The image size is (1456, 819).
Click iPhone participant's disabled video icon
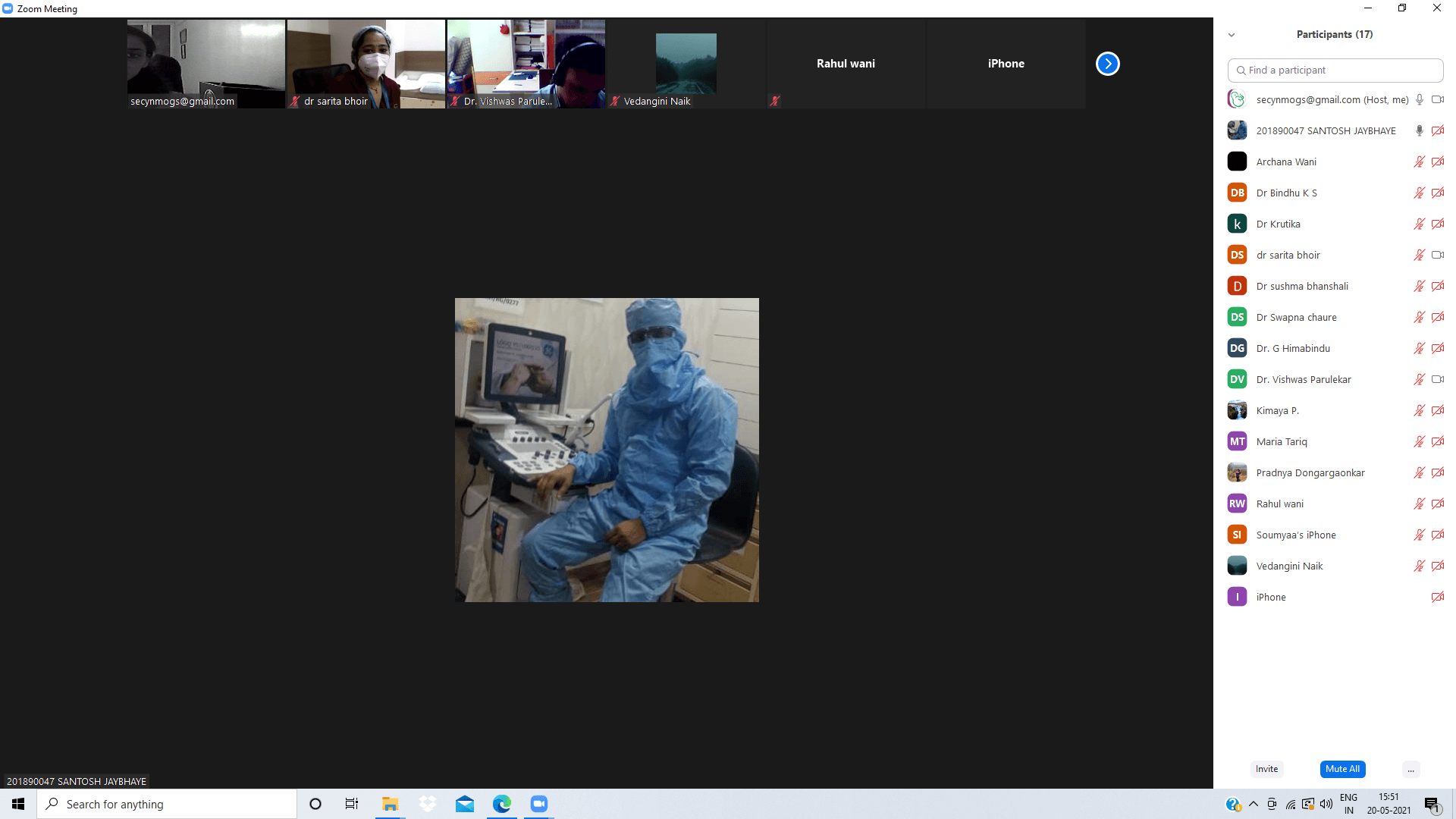tap(1437, 597)
